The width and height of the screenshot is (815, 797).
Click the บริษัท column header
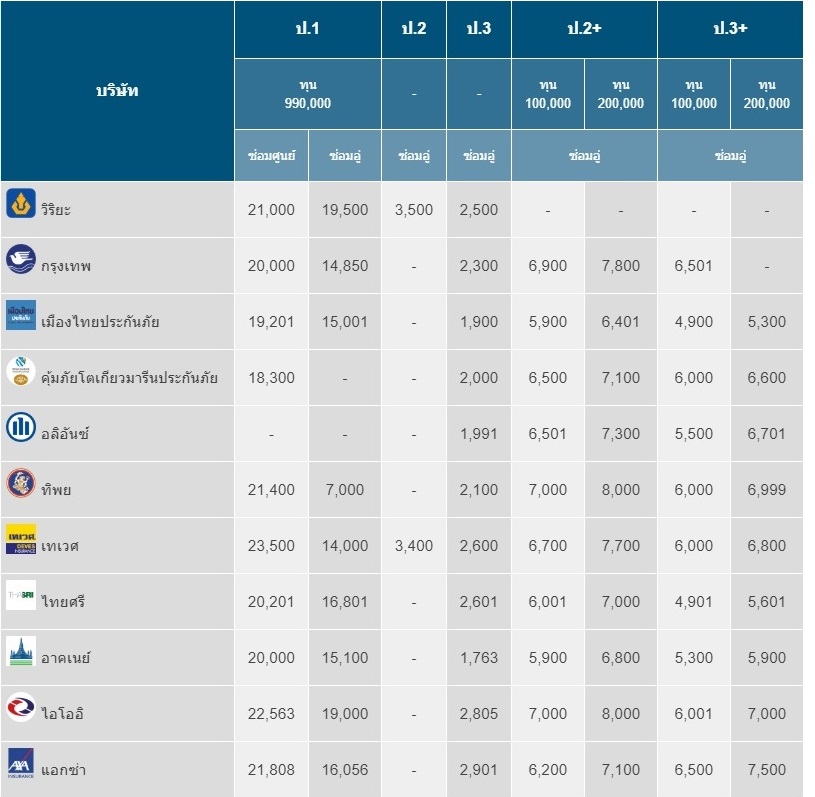[117, 91]
